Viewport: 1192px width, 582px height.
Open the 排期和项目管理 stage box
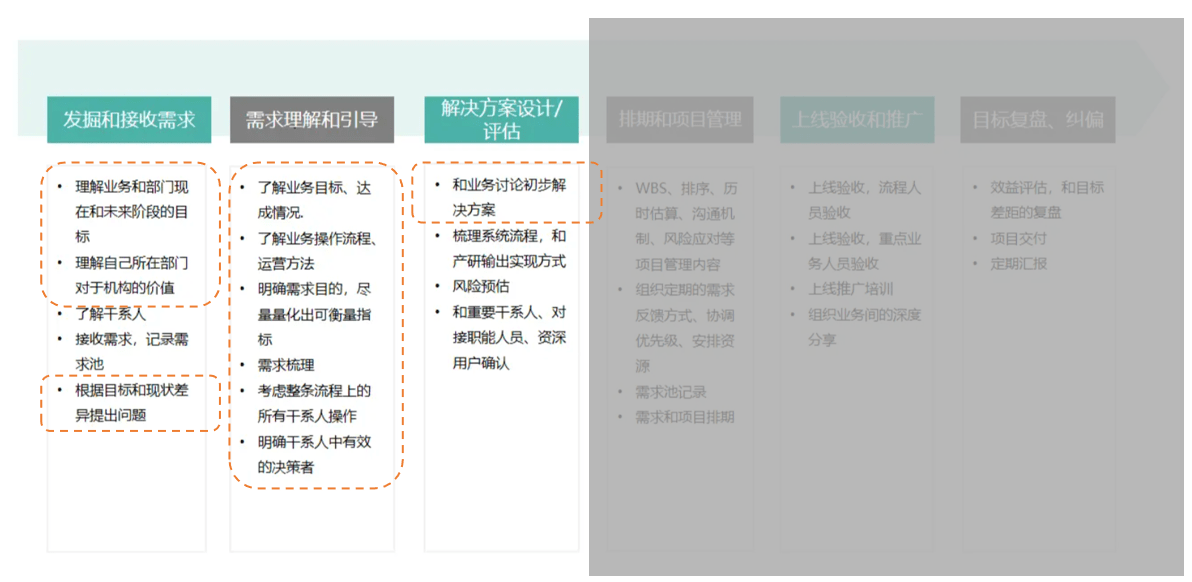pos(678,120)
